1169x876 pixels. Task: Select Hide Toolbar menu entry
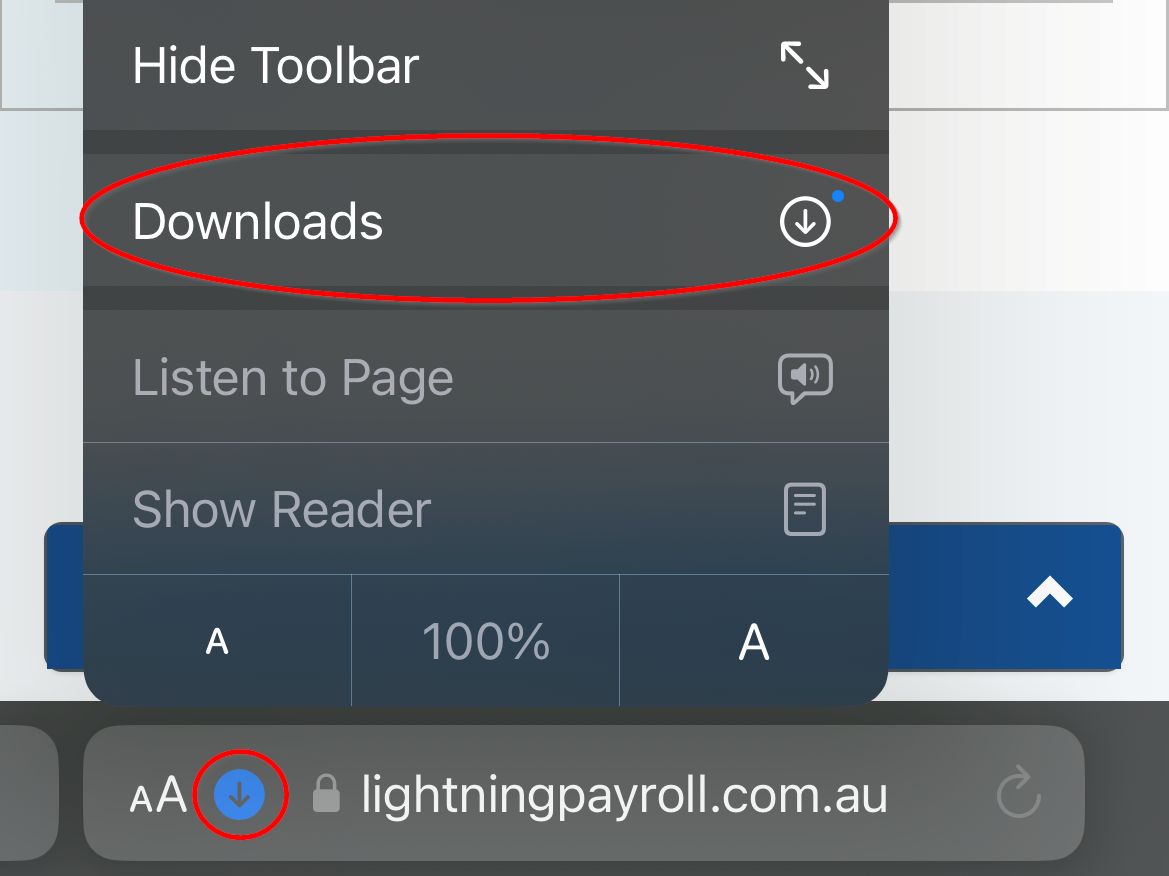pyautogui.click(x=485, y=66)
